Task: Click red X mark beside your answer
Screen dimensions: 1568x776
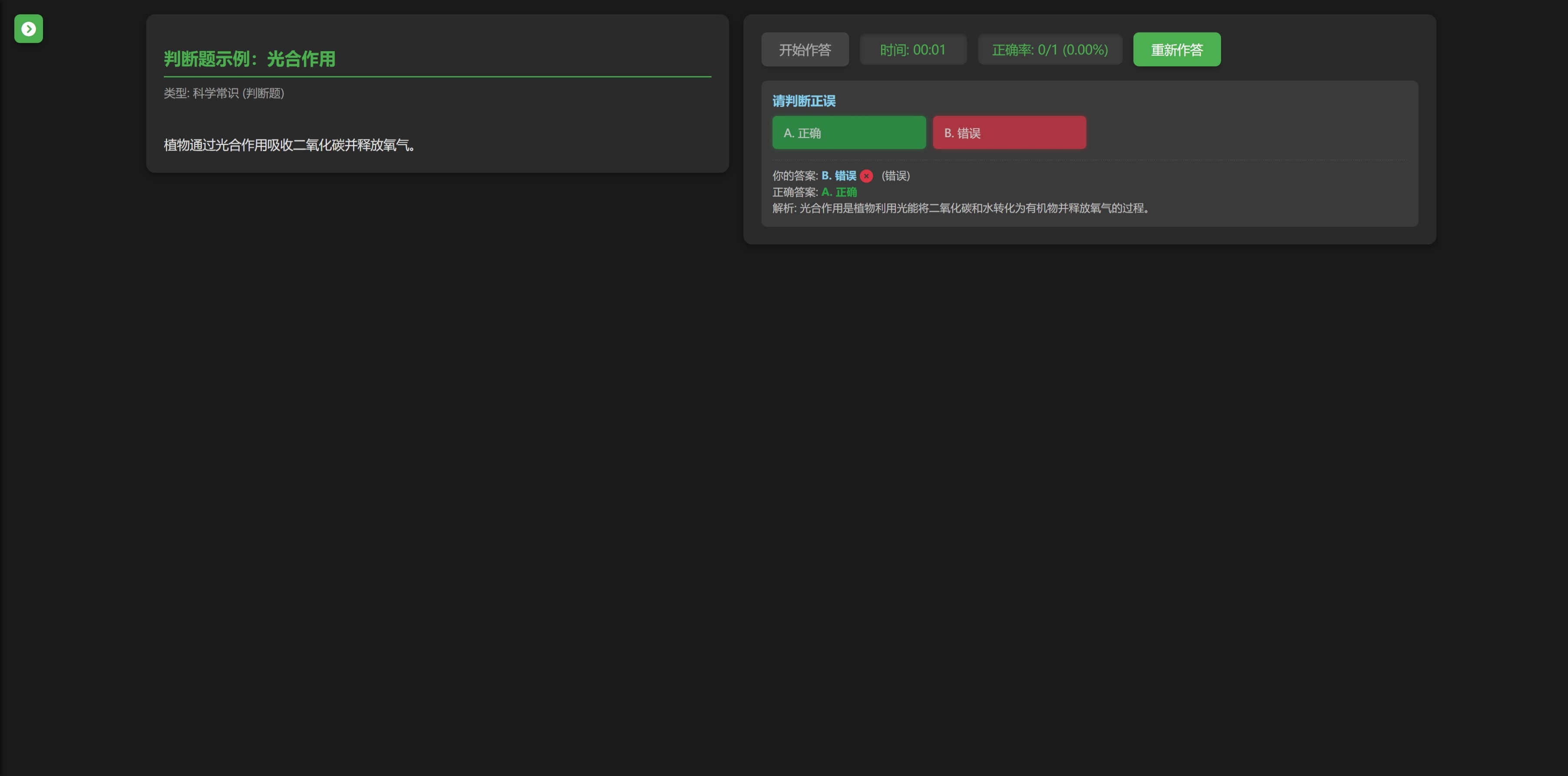Action: tap(866, 176)
